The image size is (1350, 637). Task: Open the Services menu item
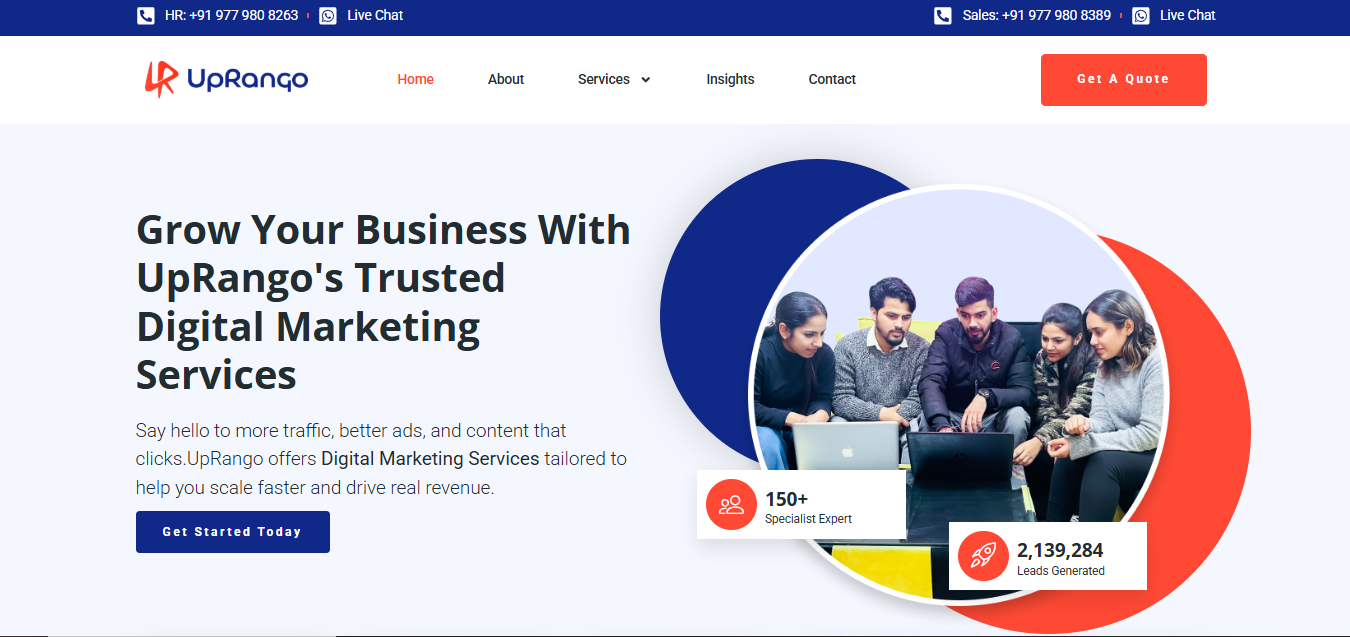tap(604, 79)
